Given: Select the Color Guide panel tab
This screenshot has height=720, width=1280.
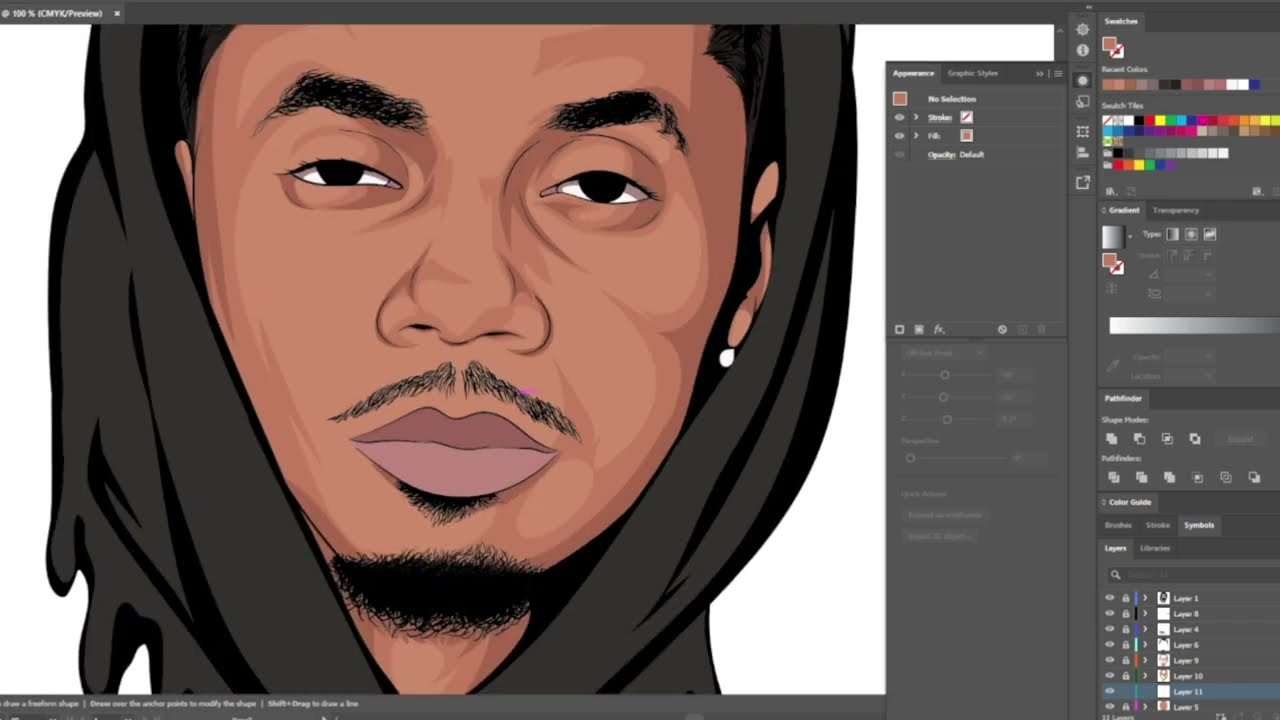Looking at the screenshot, I should (1129, 502).
